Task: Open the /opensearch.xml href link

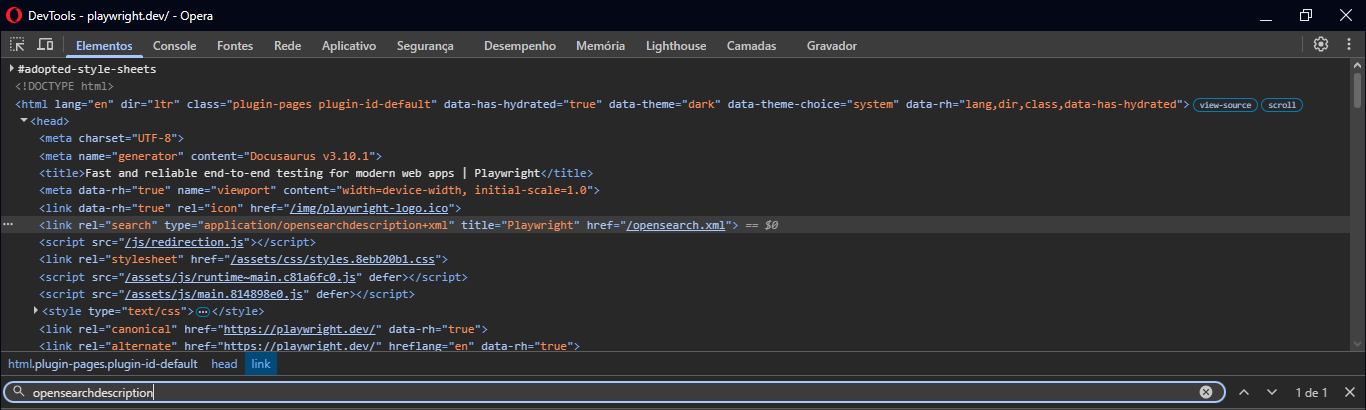Action: pyautogui.click(x=675, y=225)
